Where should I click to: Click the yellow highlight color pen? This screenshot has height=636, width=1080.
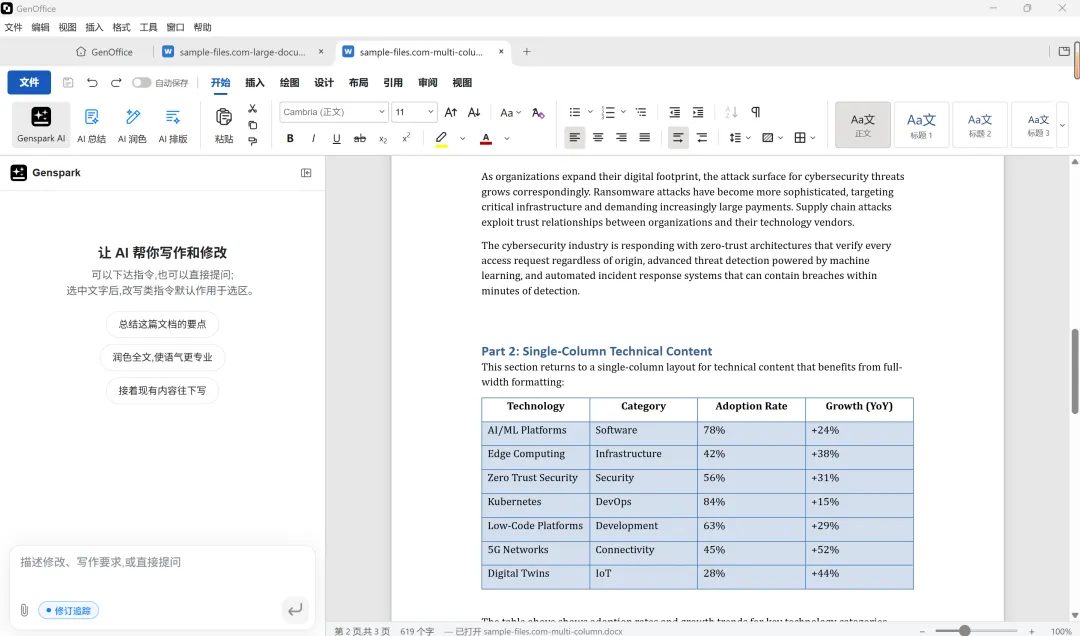[442, 139]
